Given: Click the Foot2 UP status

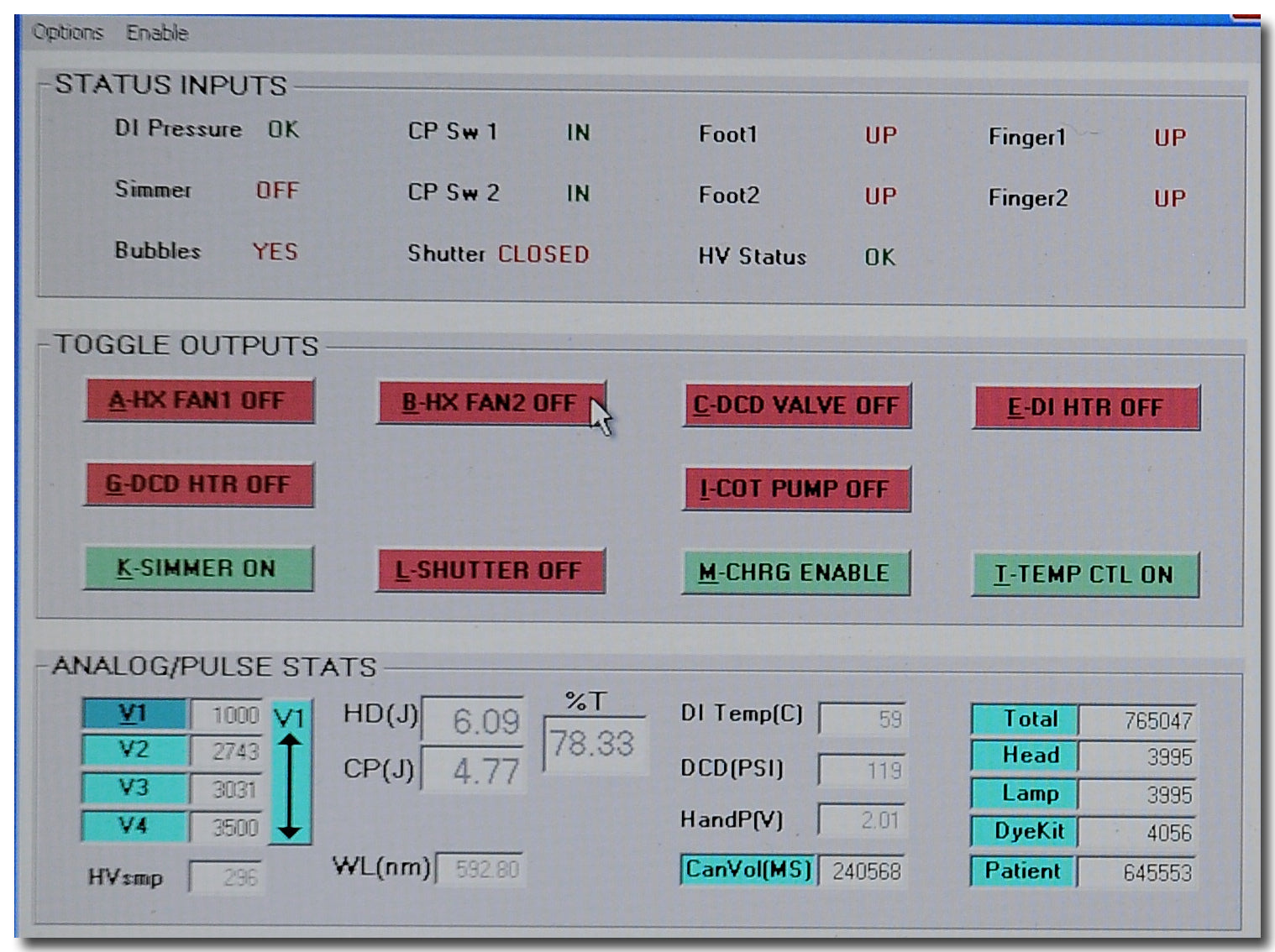Looking at the screenshot, I should [881, 196].
